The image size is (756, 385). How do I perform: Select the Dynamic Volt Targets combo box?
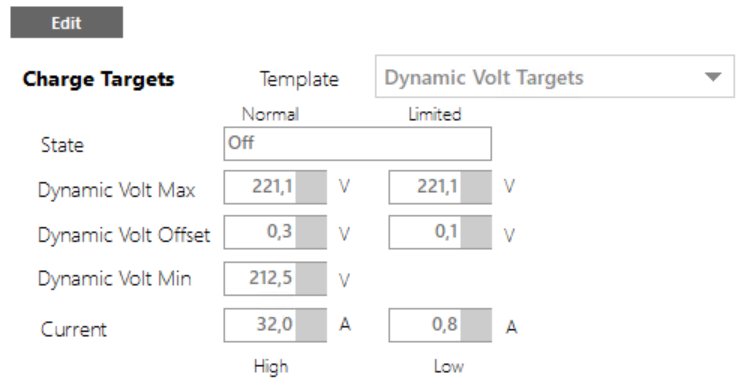tap(555, 77)
